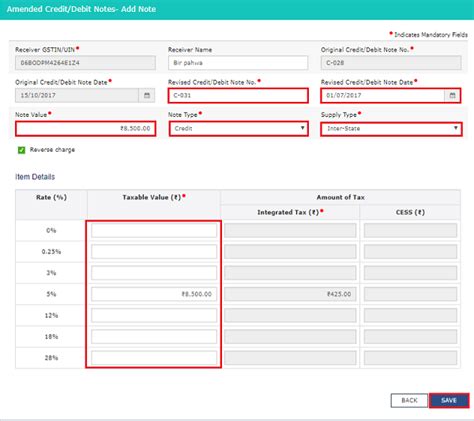Image resolution: width=474 pixels, height=421 pixels.
Task: Click the 28% rate label
Action: pos(51,358)
